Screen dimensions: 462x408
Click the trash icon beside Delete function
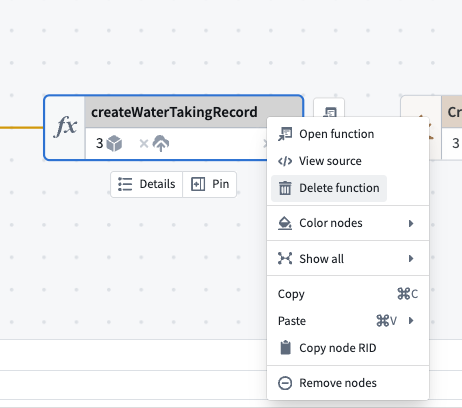pyautogui.click(x=285, y=188)
